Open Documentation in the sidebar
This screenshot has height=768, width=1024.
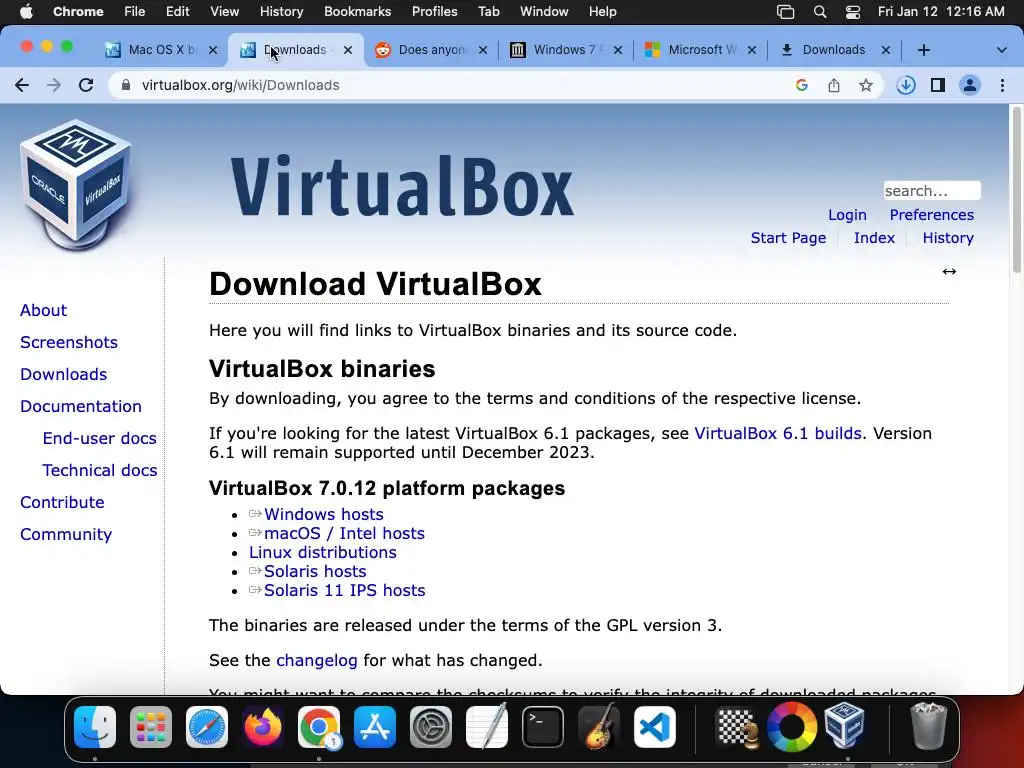[x=81, y=406]
